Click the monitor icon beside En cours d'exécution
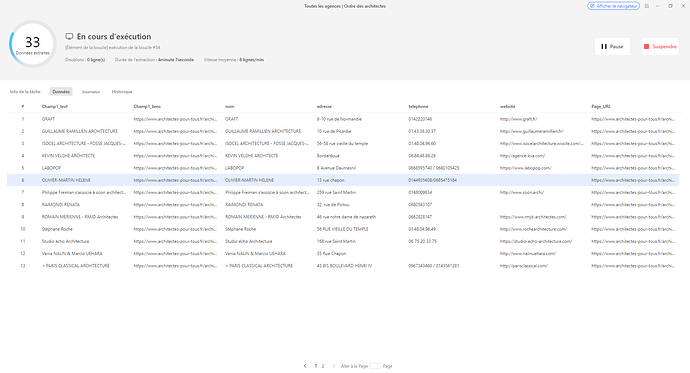The image size is (690, 373). (x=69, y=37)
